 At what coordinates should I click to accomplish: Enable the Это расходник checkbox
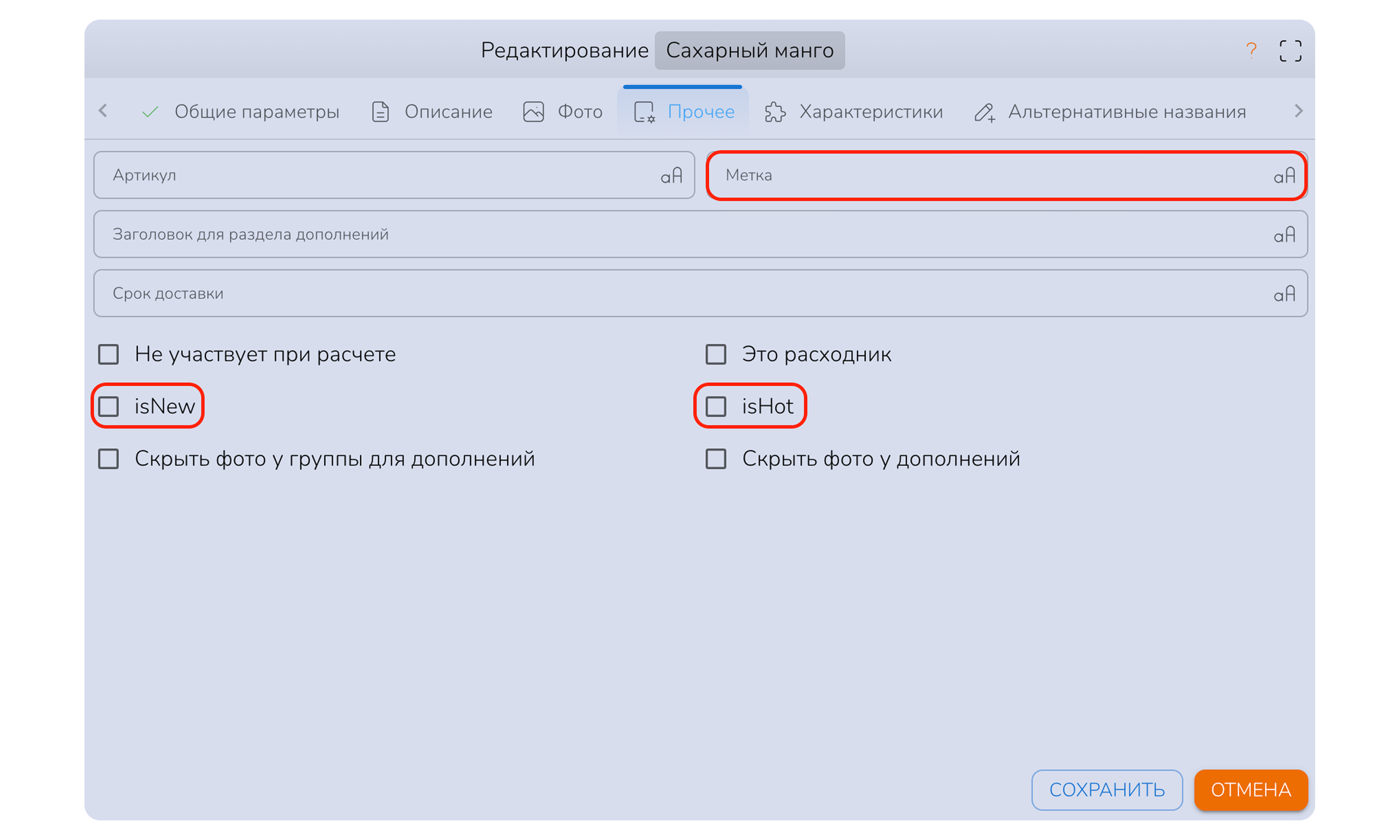pos(716,354)
